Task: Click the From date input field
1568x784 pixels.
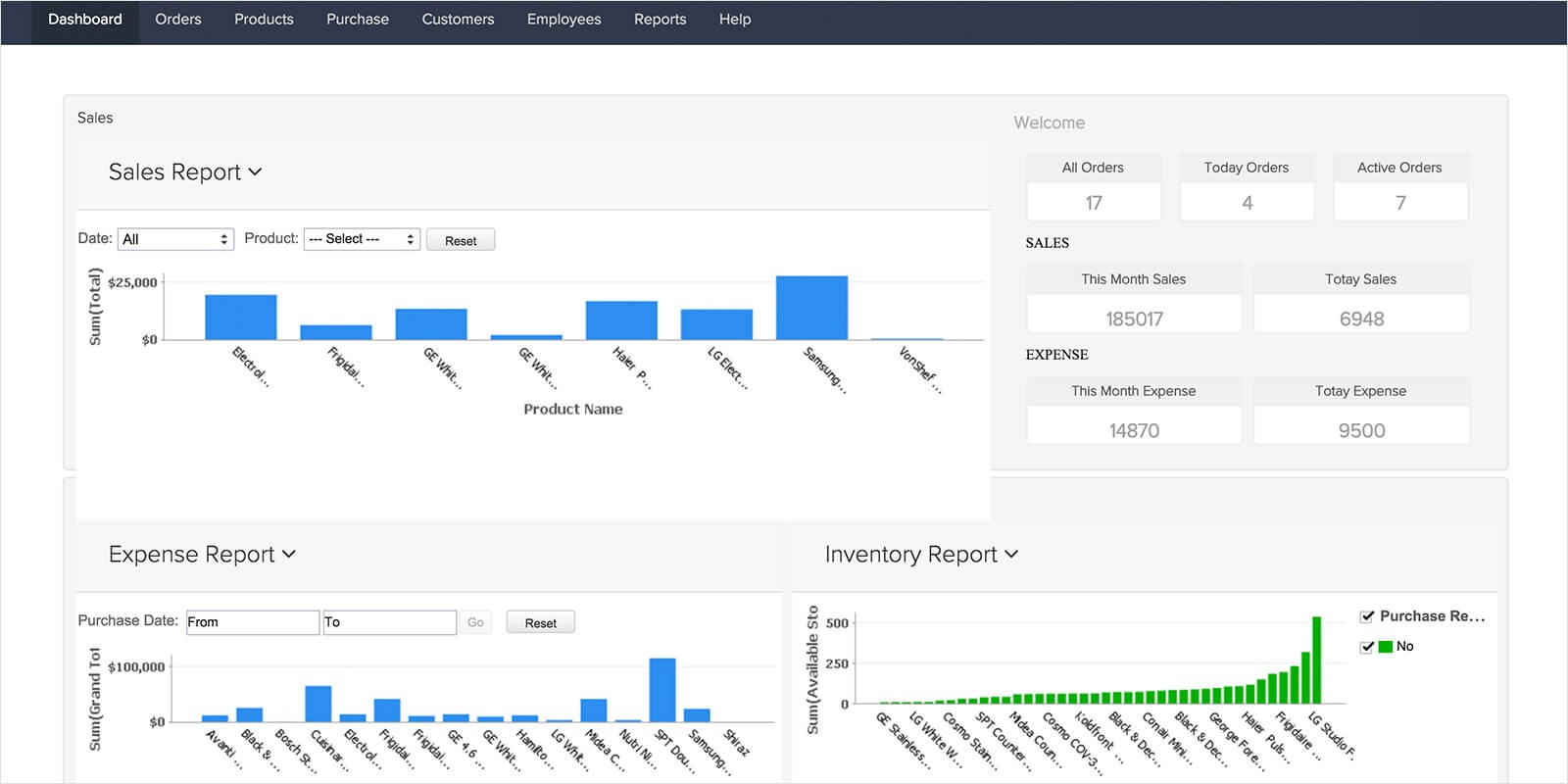Action: (253, 622)
